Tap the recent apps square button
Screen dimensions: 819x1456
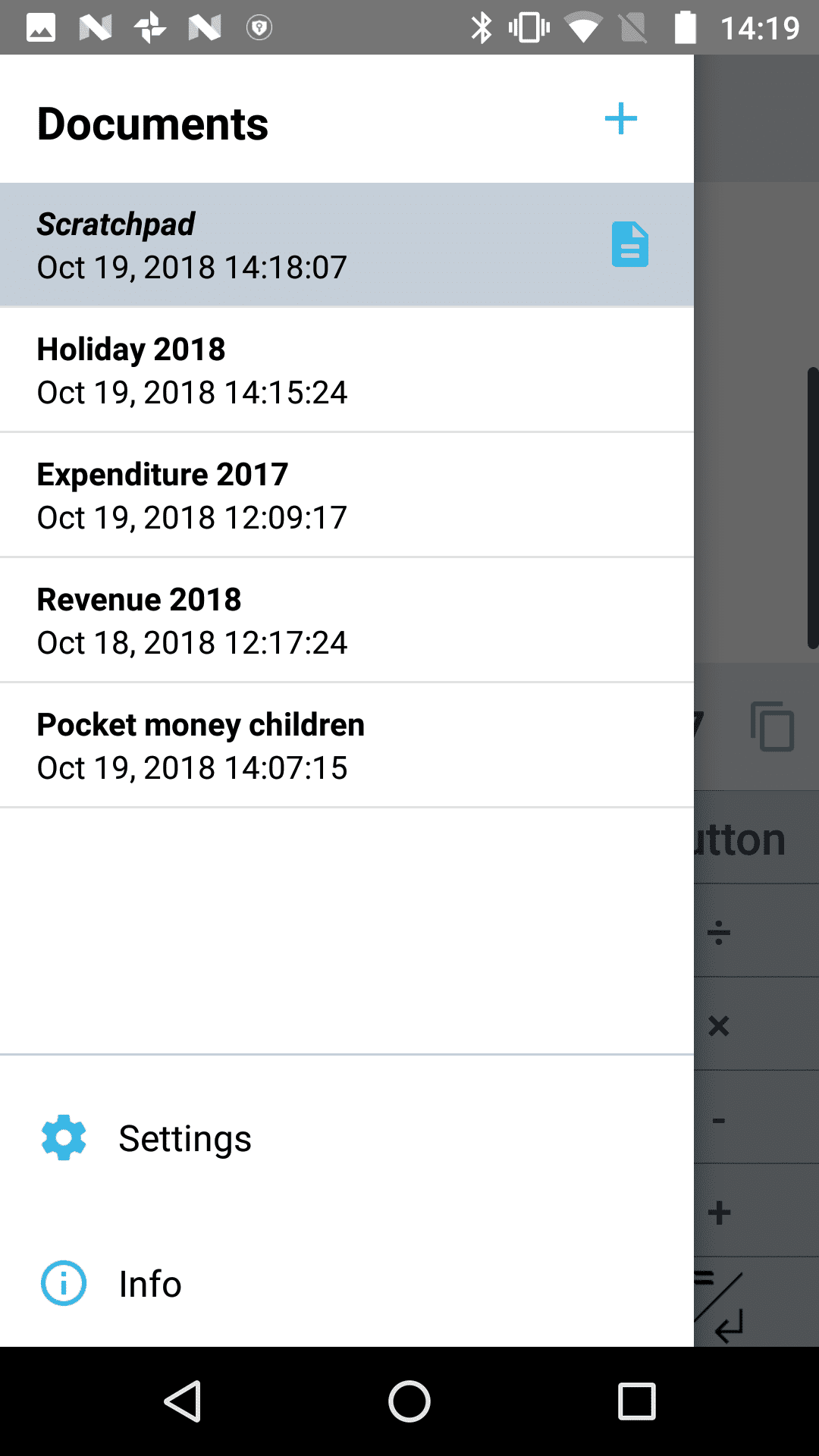click(636, 1401)
